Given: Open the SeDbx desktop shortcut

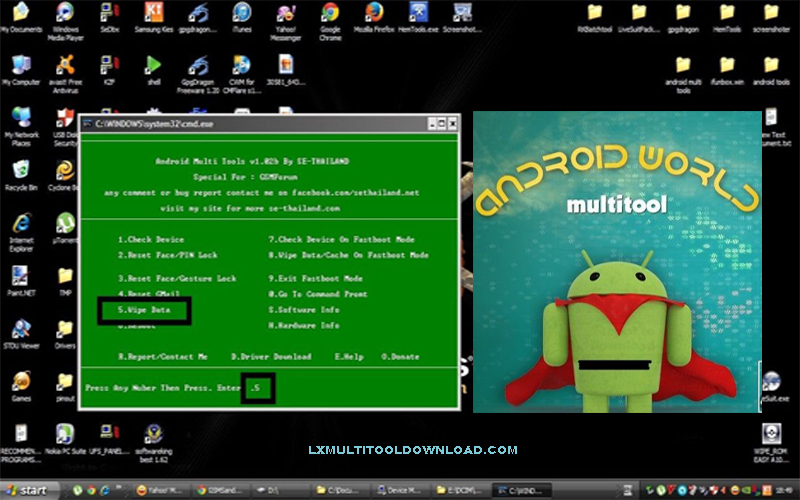Looking at the screenshot, I should tap(109, 17).
